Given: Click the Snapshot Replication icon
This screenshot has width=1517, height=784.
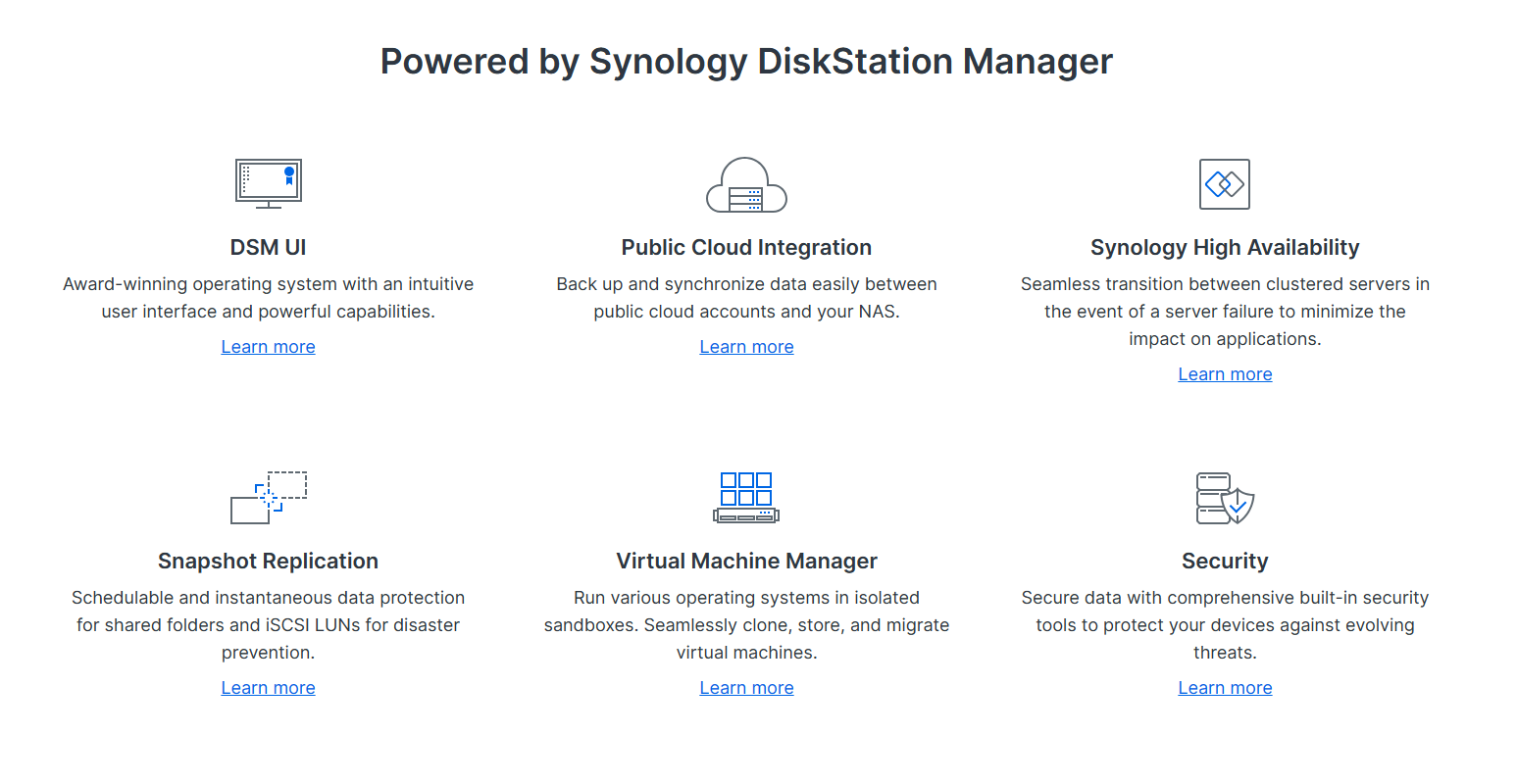Looking at the screenshot, I should 269,498.
